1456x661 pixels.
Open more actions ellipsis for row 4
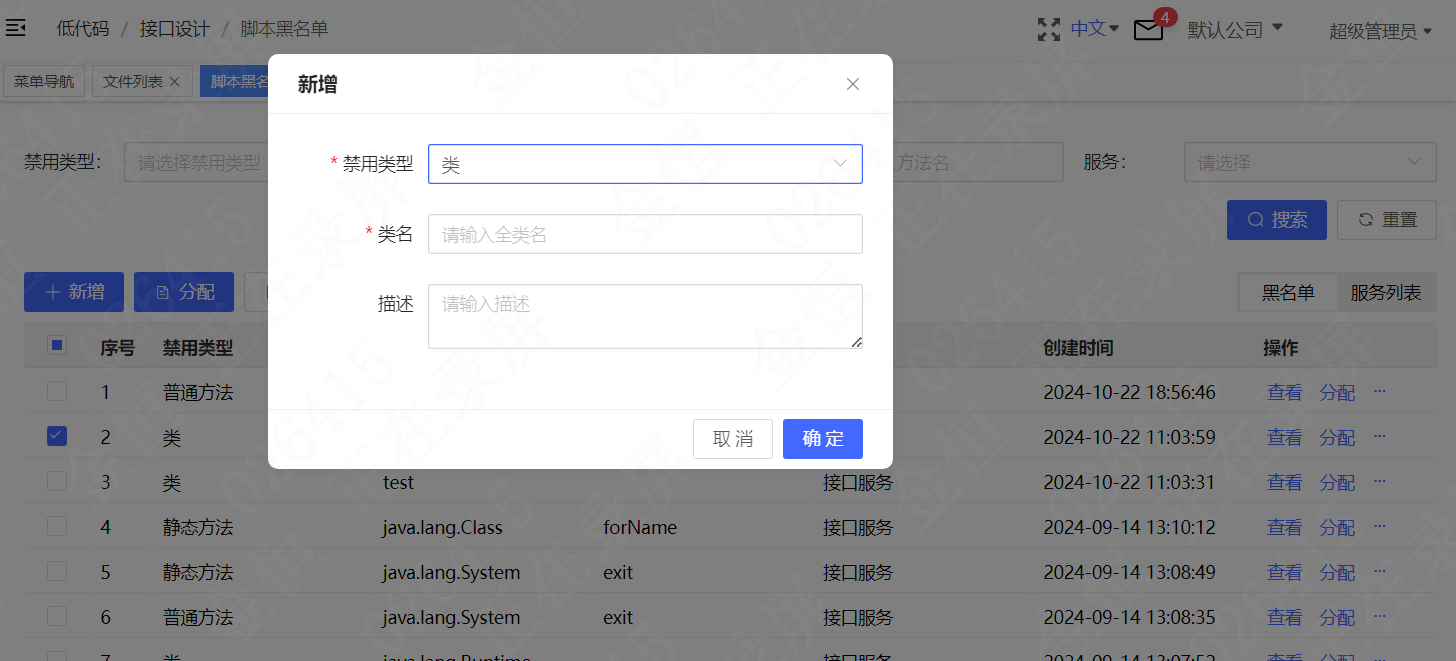(1380, 526)
